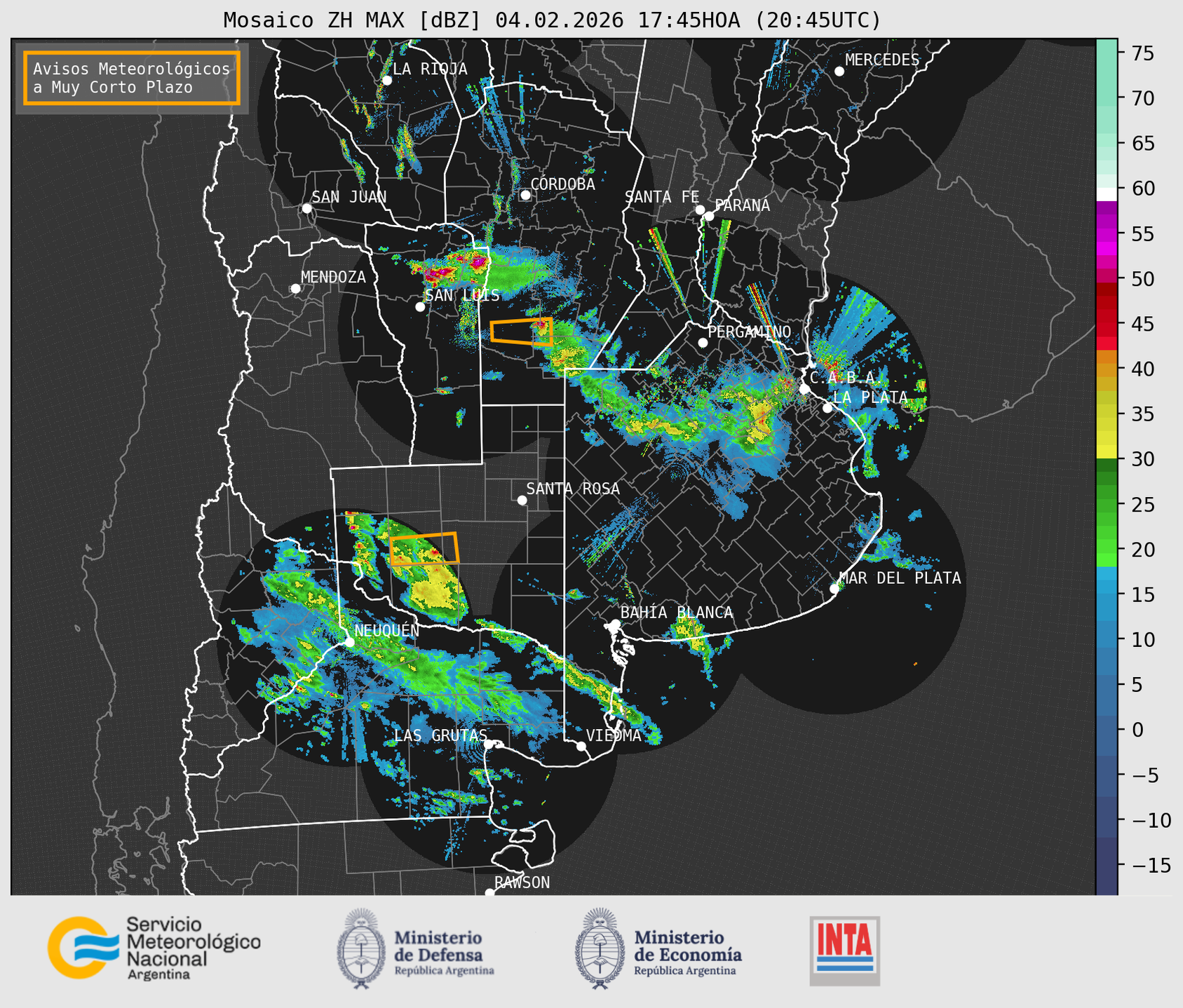Click the Ministerio de Defensa crest
1183x1008 pixels.
coord(361,948)
